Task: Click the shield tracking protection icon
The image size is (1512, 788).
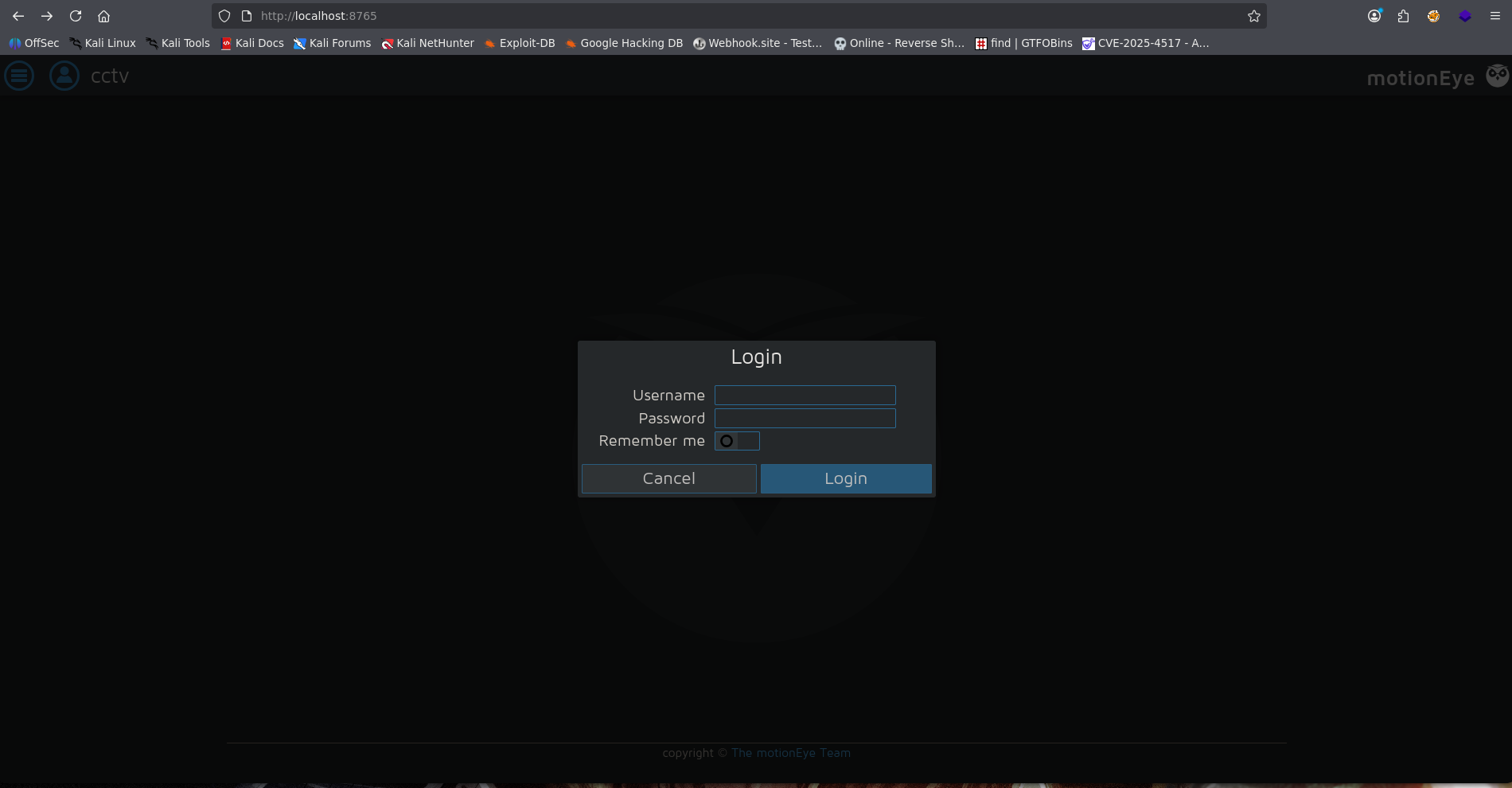Action: [x=224, y=16]
